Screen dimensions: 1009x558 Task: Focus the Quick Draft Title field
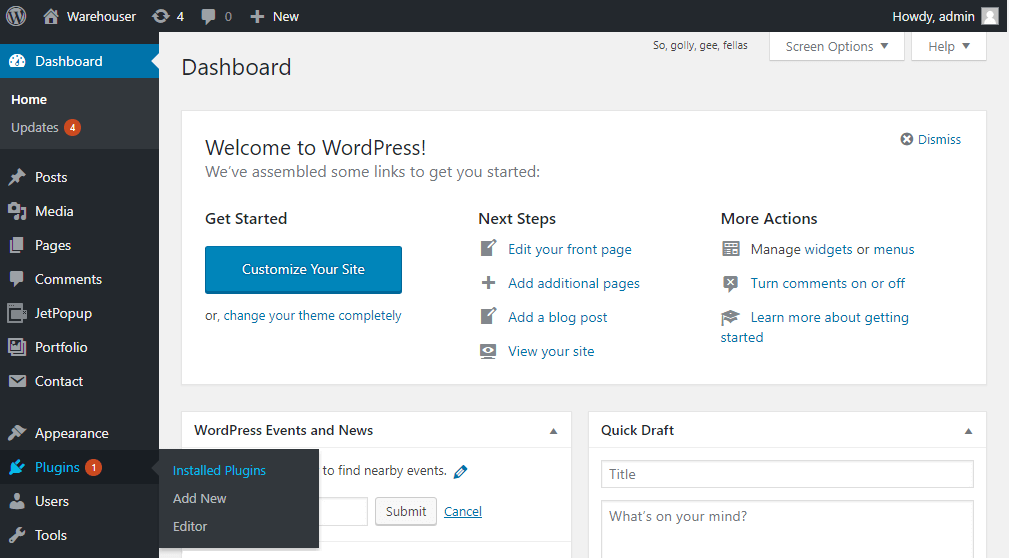pos(787,474)
